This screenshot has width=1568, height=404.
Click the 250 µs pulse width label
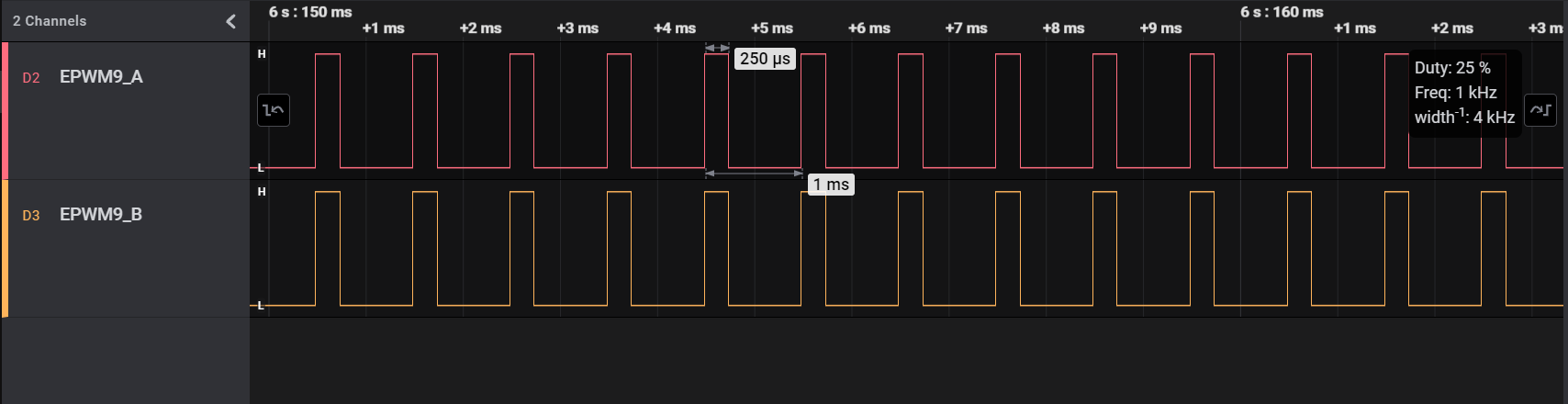[765, 59]
